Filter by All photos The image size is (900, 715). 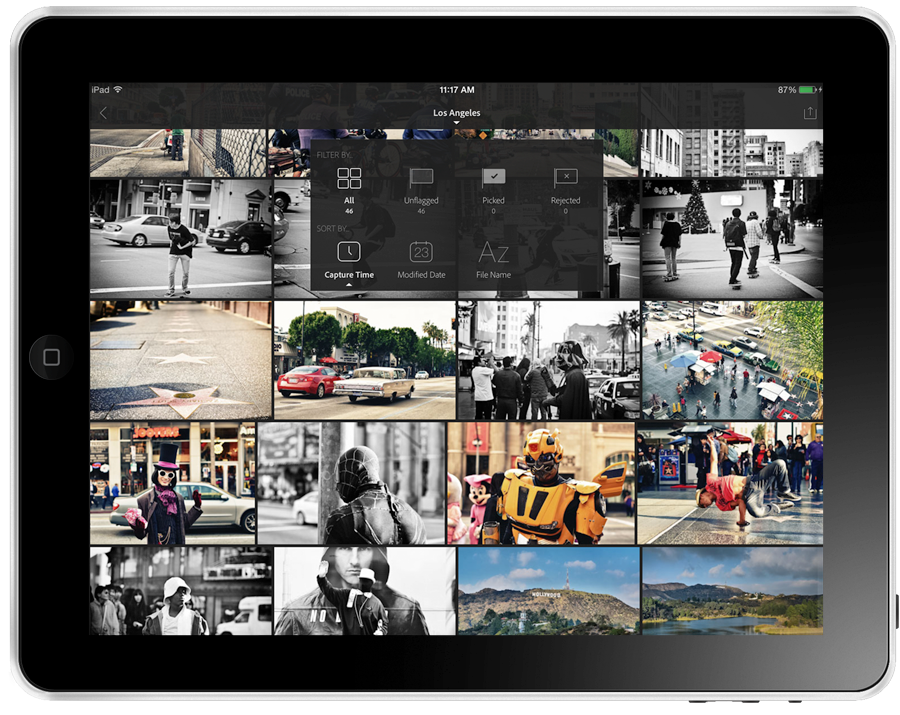coord(349,191)
